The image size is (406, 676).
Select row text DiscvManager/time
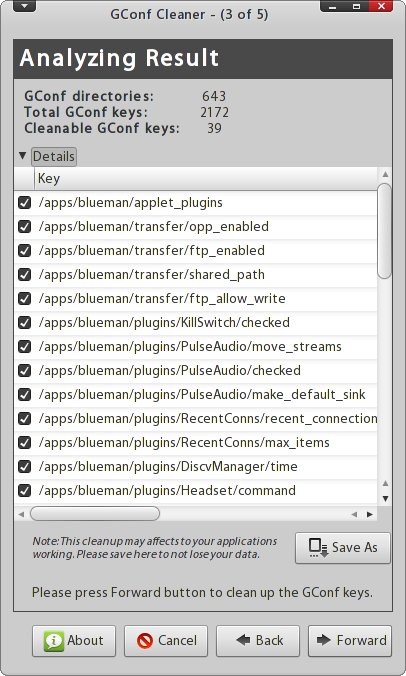click(168, 466)
